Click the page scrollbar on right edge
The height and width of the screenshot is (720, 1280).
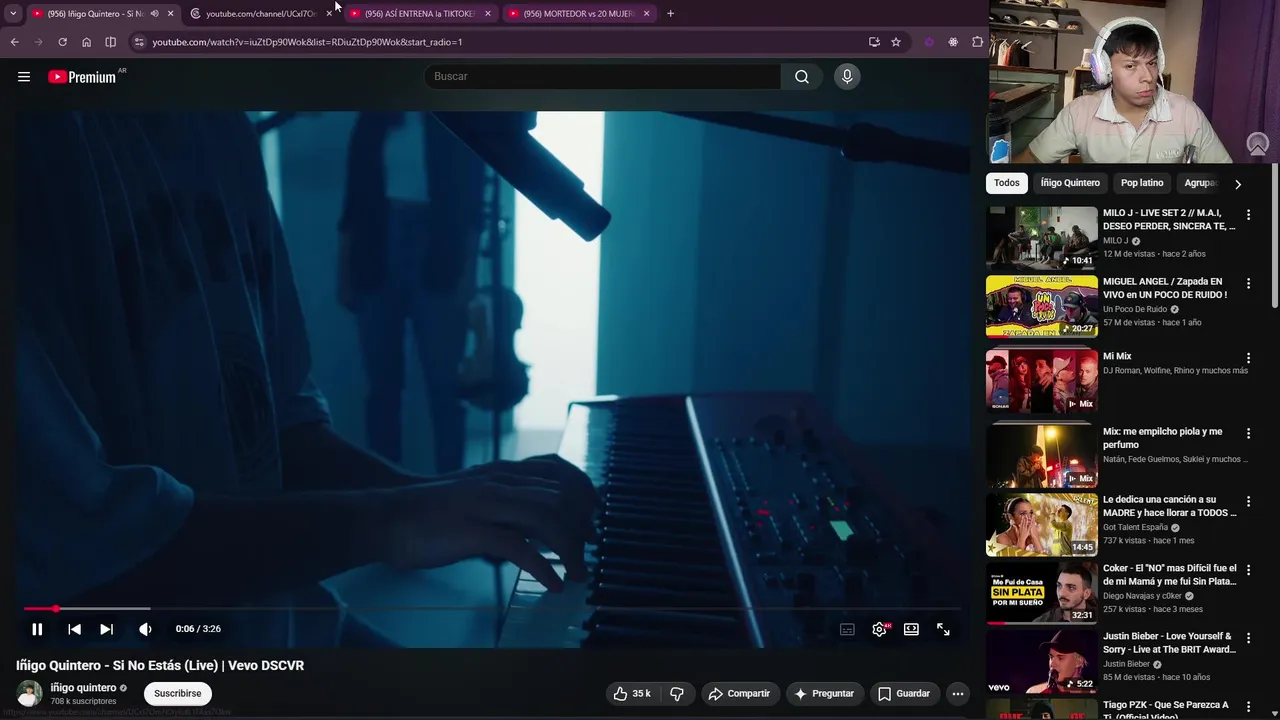(x=1275, y=237)
